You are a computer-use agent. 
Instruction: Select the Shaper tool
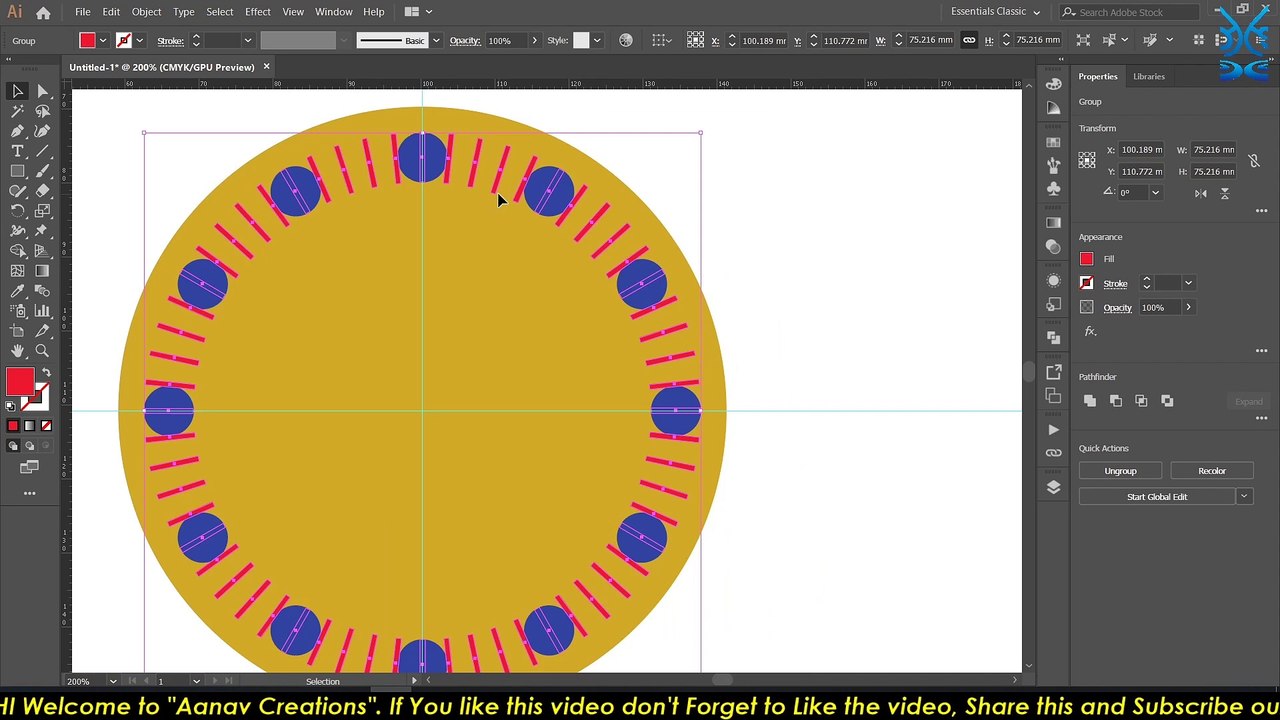17,191
